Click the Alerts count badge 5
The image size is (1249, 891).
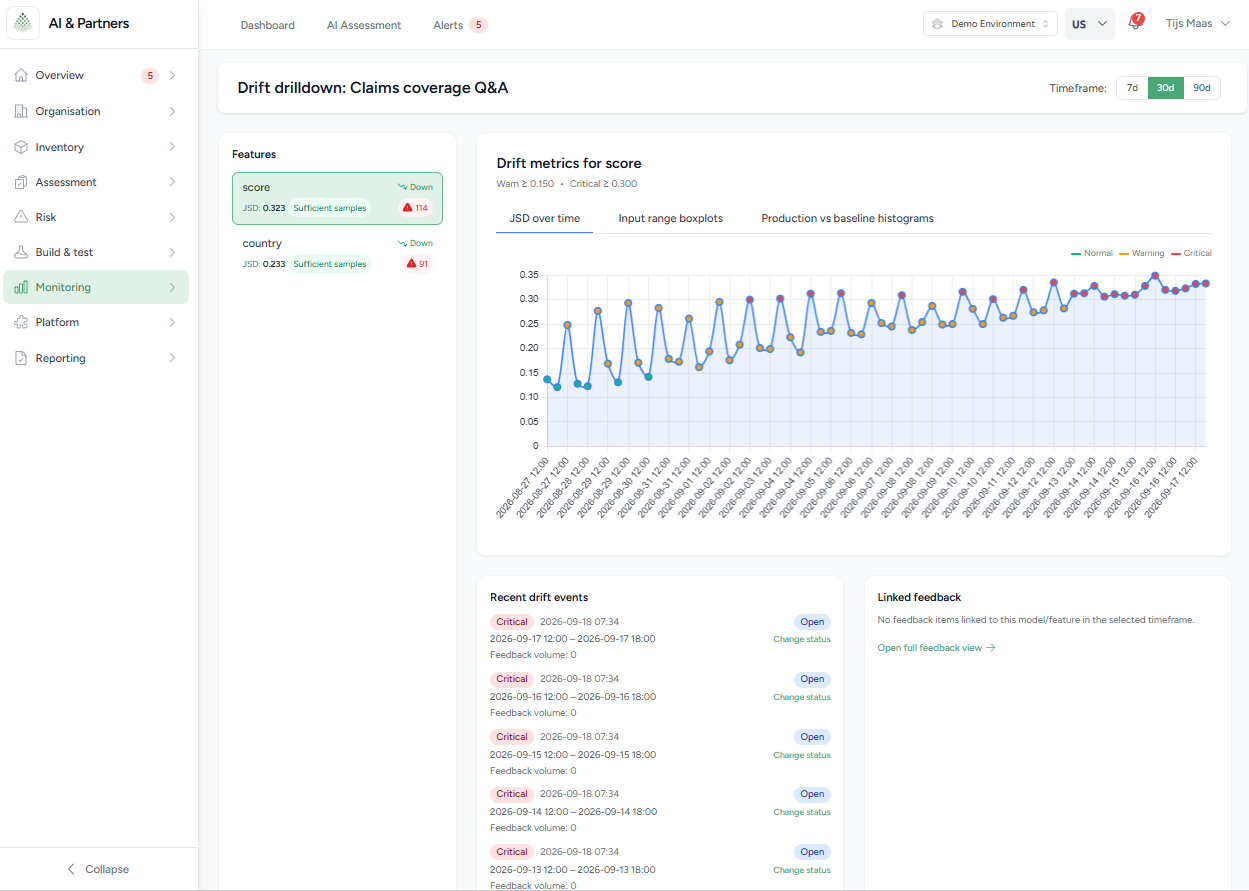[x=478, y=25]
